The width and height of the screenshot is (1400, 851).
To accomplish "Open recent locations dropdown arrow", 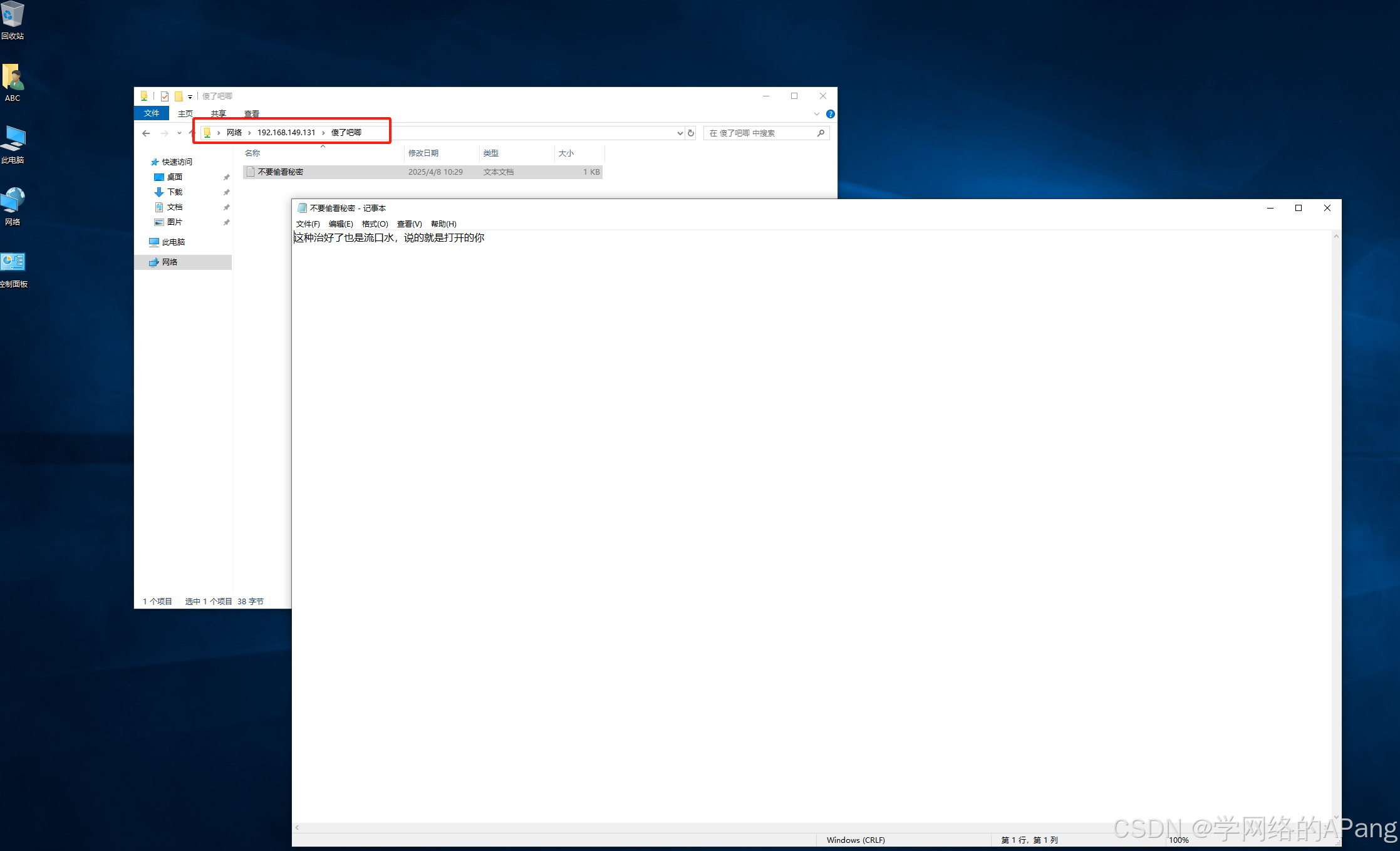I will 179,133.
